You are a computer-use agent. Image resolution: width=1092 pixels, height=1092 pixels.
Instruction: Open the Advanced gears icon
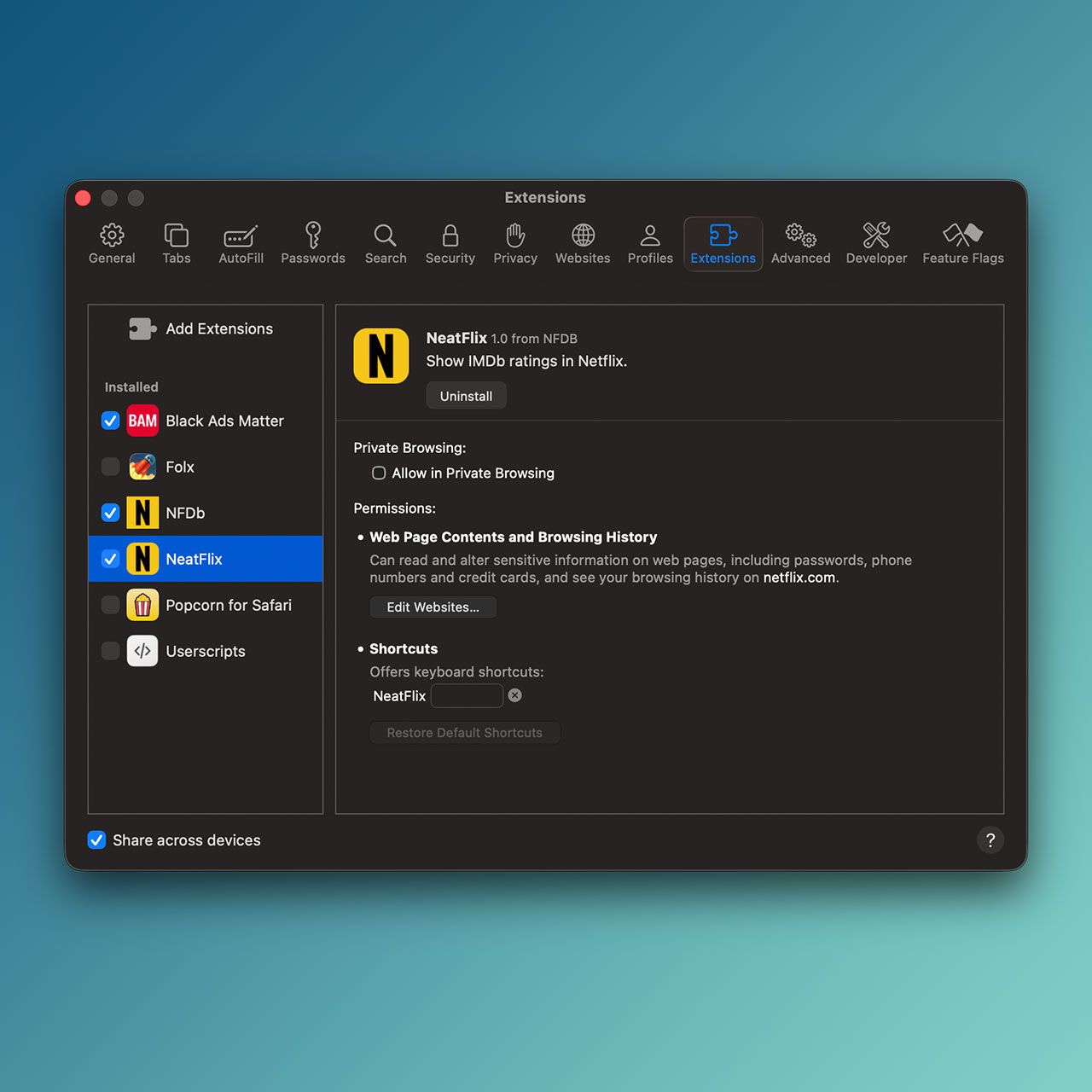tap(801, 235)
